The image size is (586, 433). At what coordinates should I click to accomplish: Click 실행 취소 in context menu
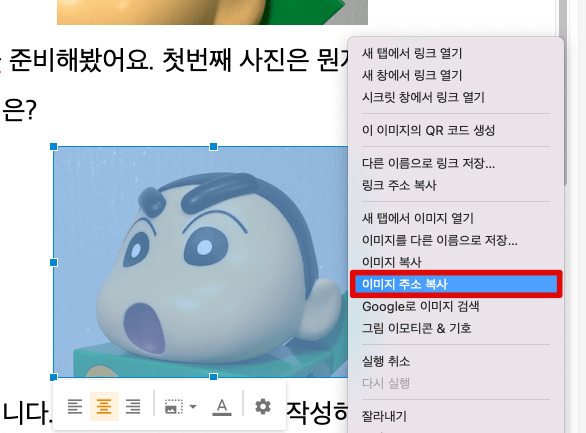[386, 361]
